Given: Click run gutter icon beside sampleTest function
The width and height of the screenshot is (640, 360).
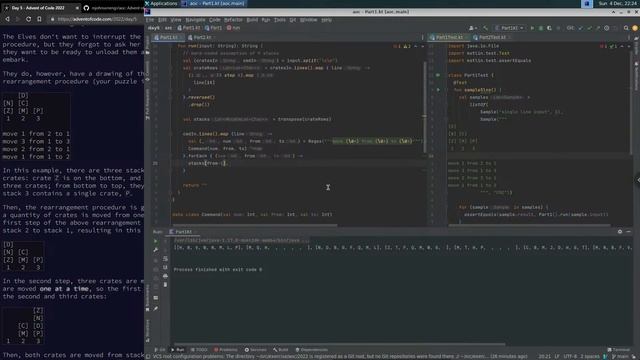Looking at the screenshot, I should 438,90.
